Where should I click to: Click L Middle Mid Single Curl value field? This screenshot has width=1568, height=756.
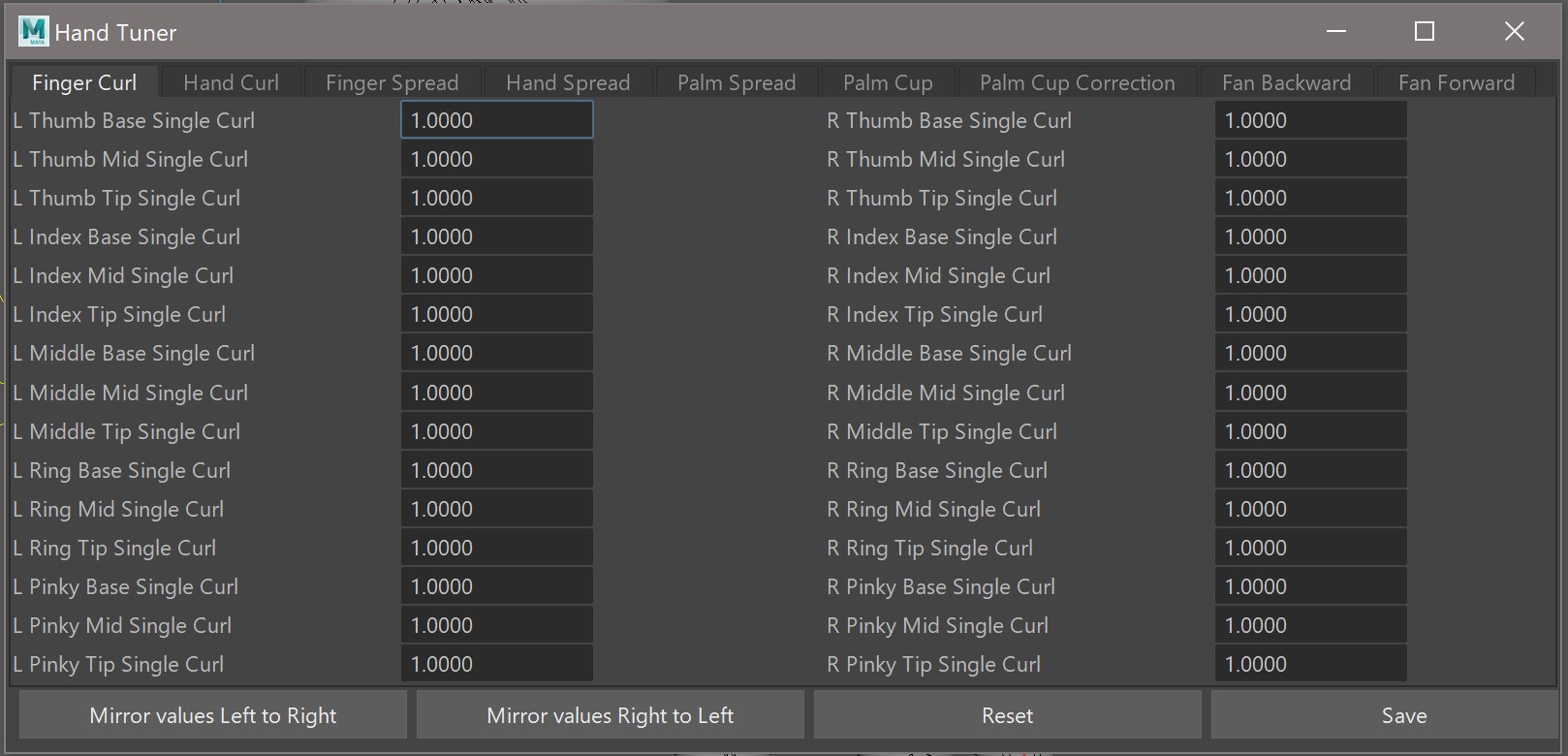(497, 393)
